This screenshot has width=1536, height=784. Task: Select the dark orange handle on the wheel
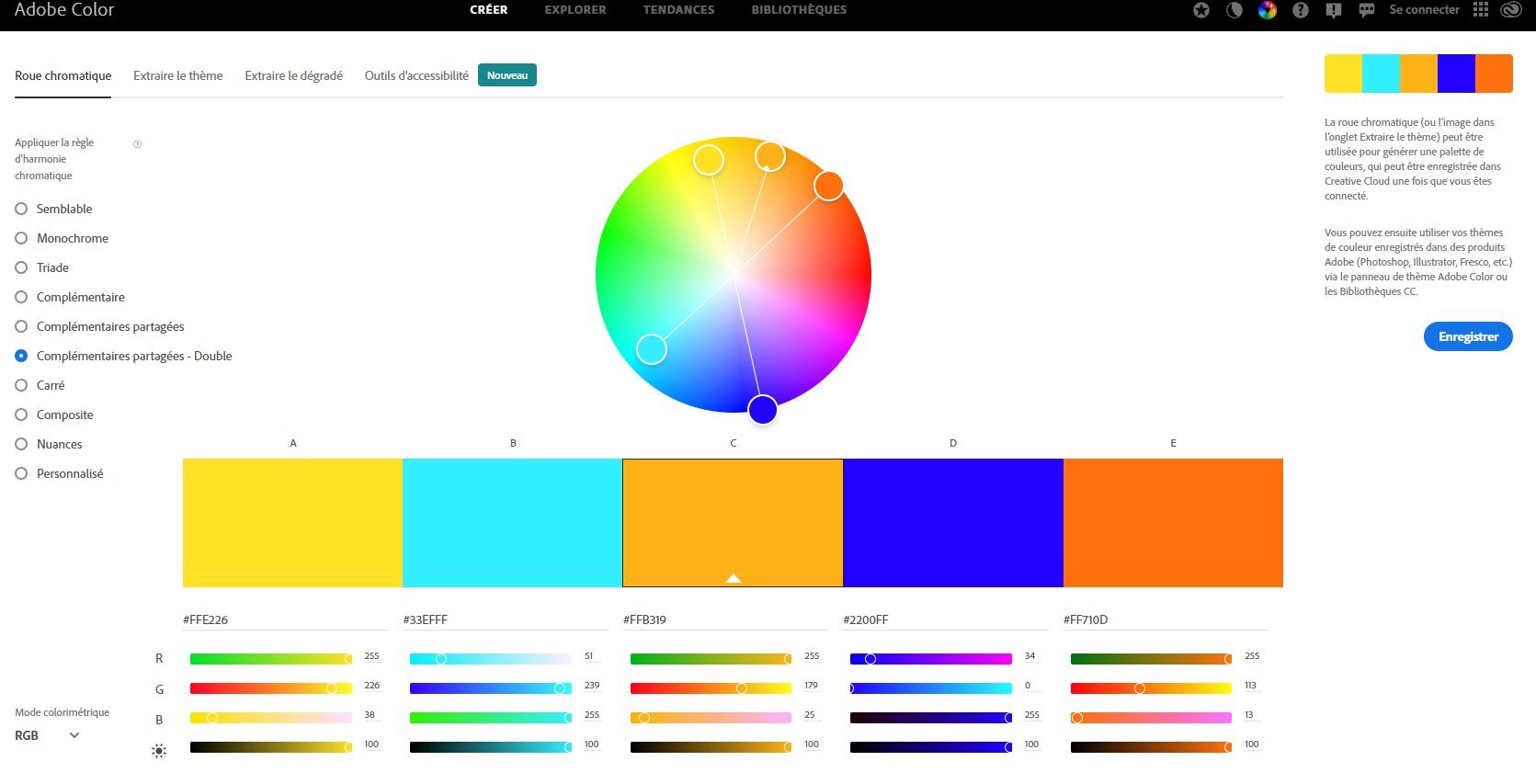point(828,186)
